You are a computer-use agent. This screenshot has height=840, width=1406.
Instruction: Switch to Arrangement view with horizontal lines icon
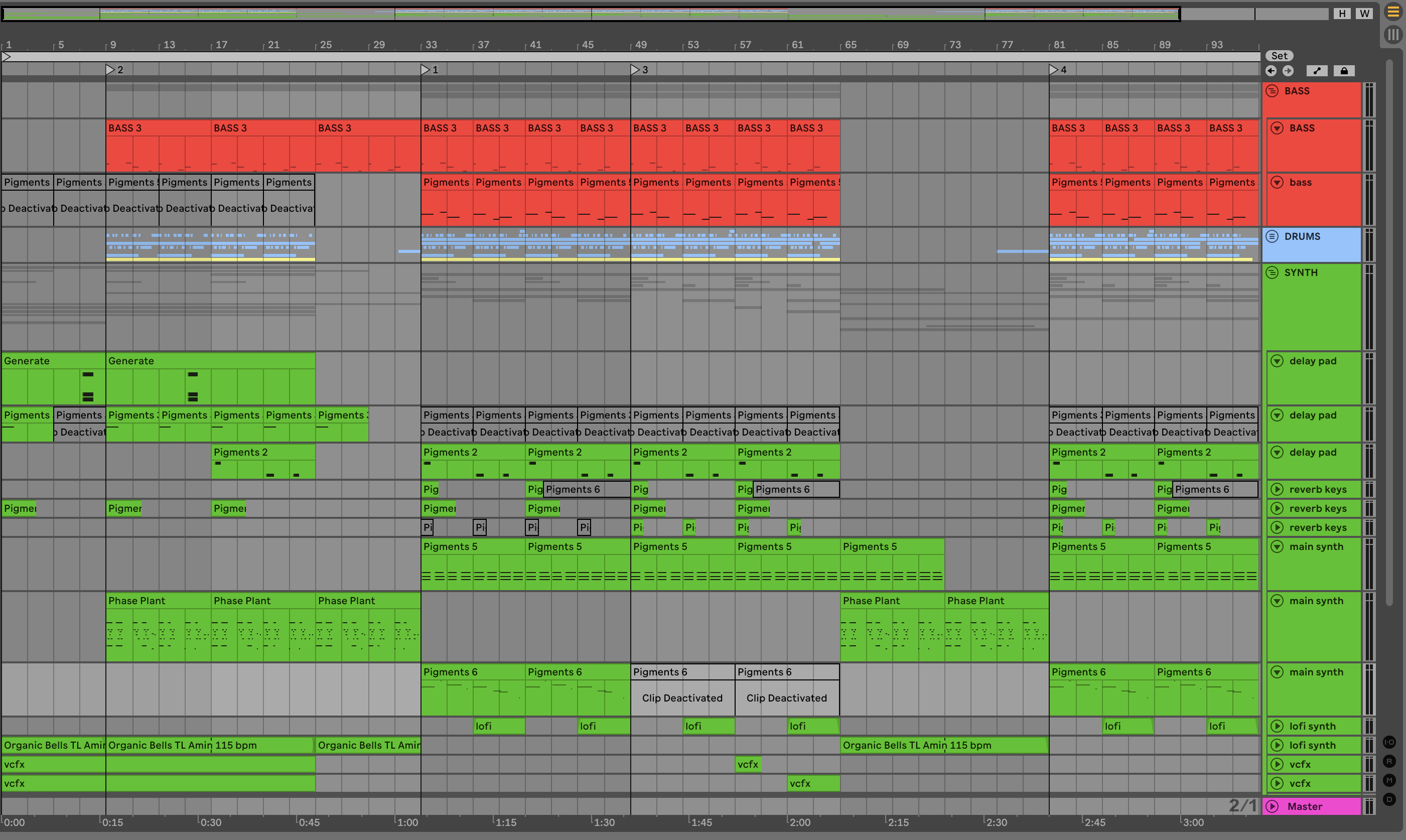tap(1393, 12)
